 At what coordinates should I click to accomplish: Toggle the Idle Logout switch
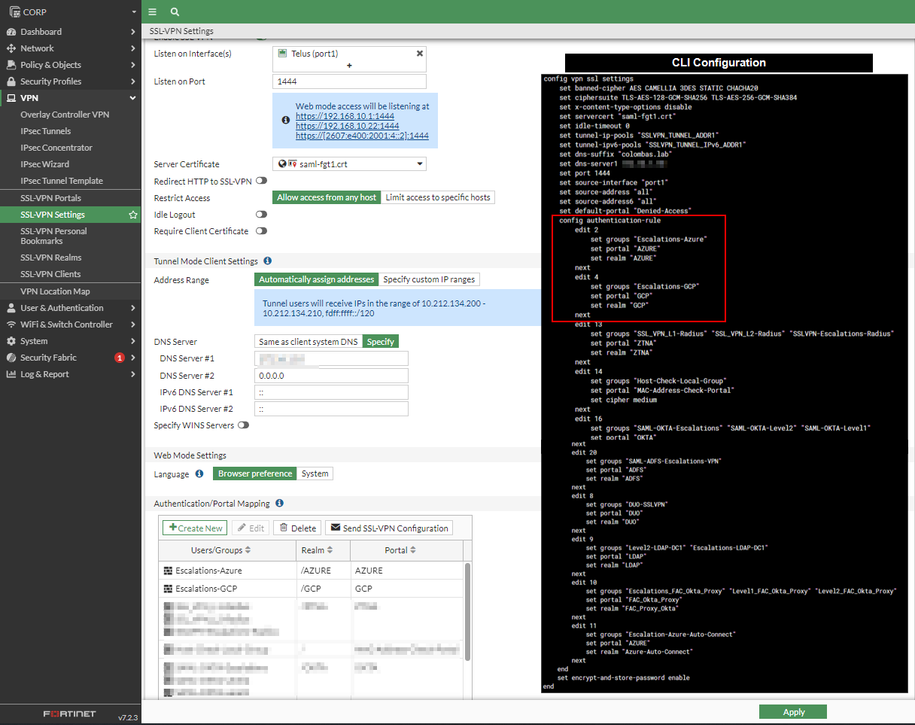click(x=261, y=214)
